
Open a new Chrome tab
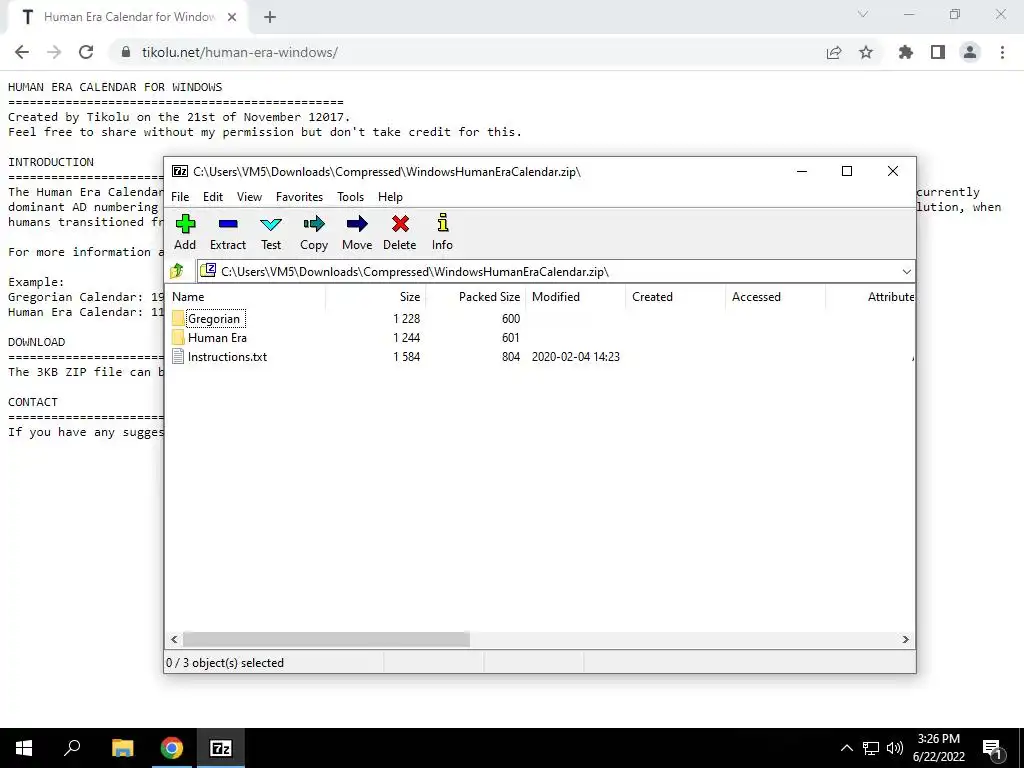[x=270, y=17]
